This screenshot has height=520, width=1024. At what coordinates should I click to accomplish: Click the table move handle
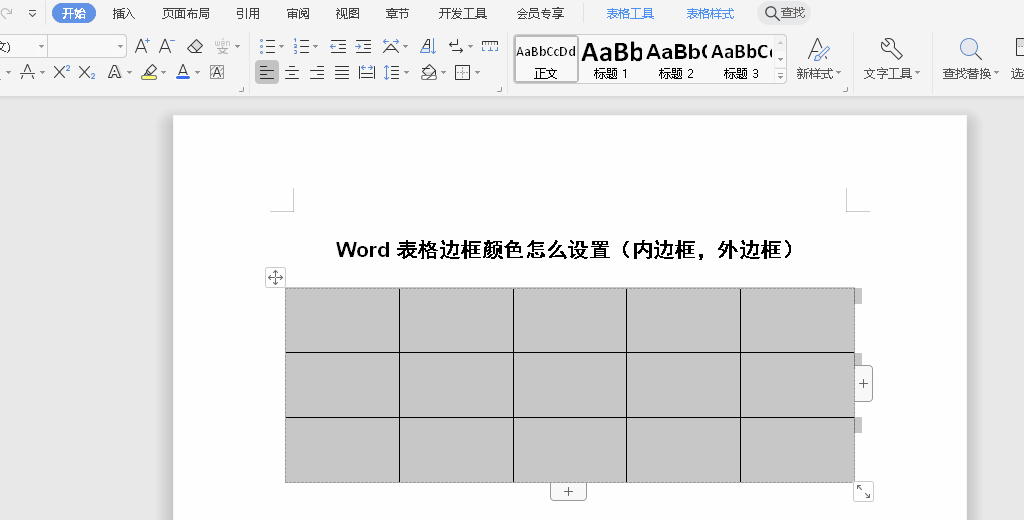pos(275,277)
